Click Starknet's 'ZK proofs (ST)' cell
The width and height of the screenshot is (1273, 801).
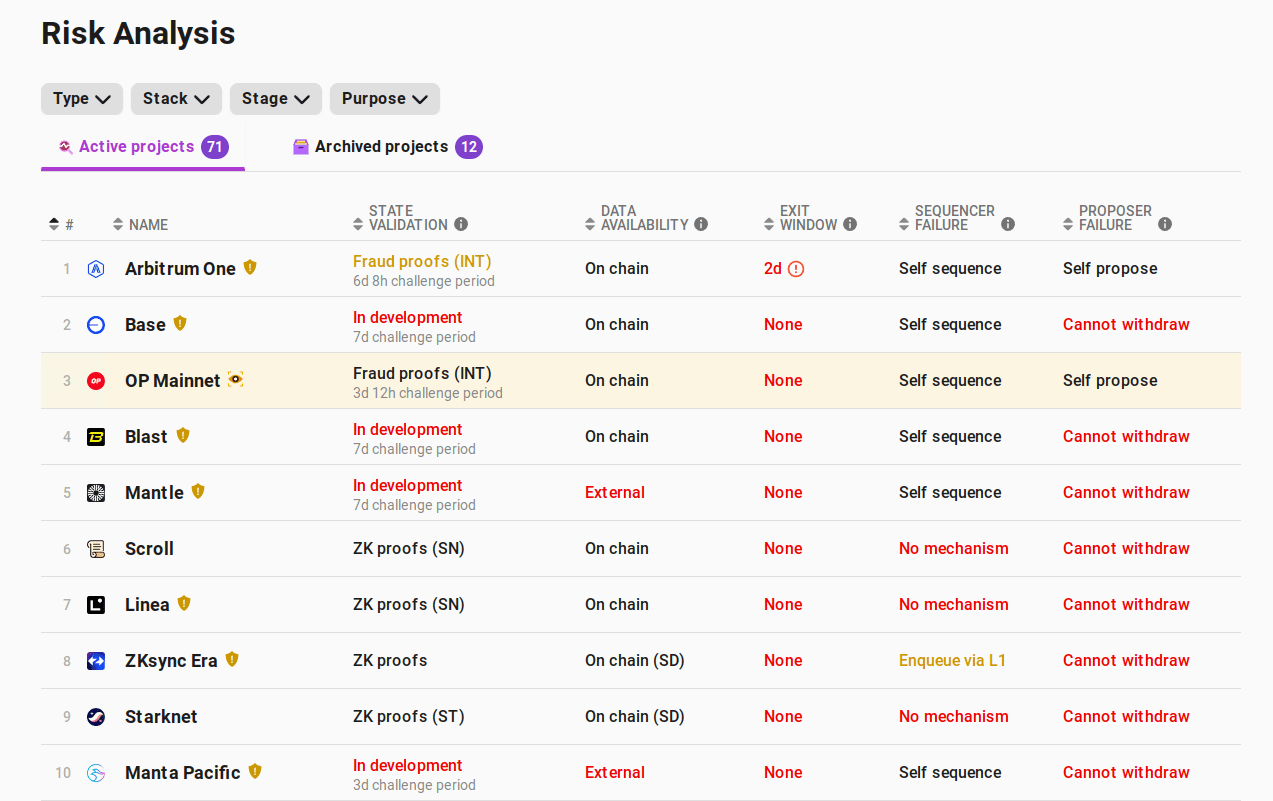pyautogui.click(x=409, y=717)
